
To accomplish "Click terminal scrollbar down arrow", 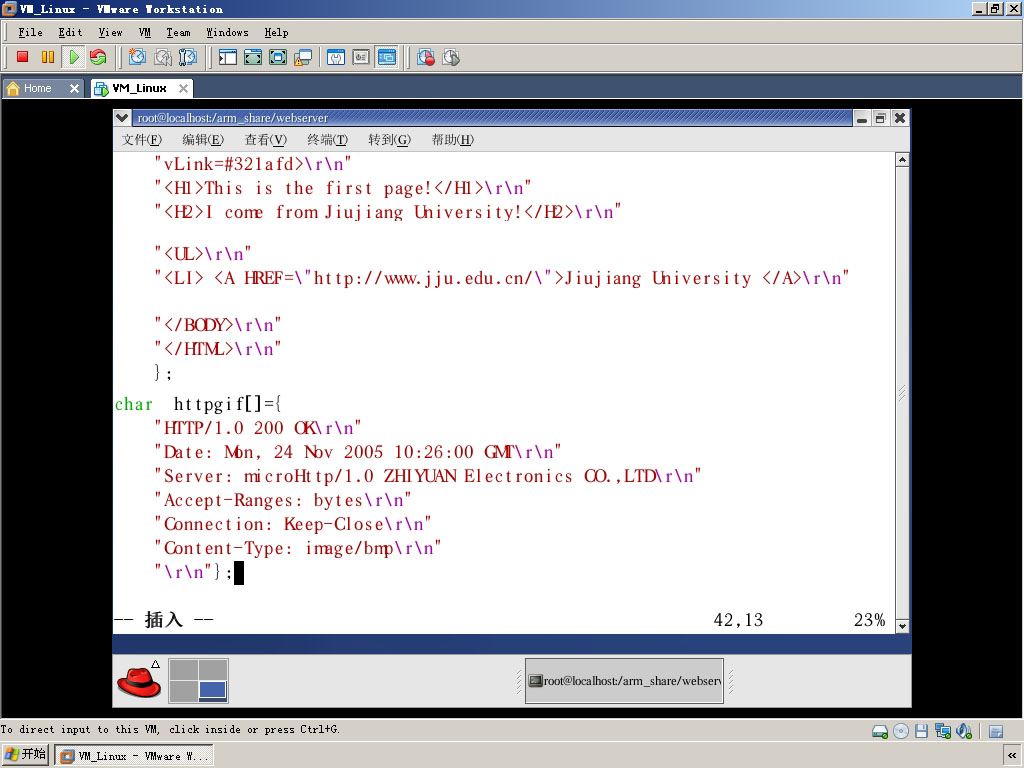I will pyautogui.click(x=902, y=626).
